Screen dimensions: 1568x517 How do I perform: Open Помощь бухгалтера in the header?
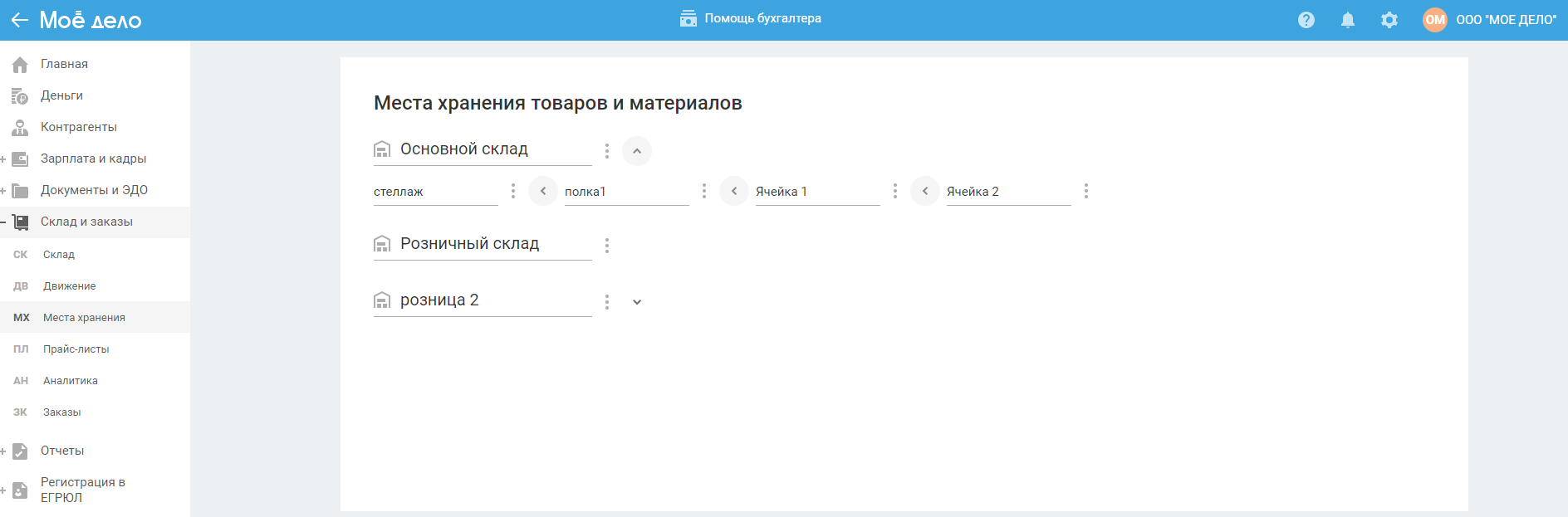click(x=751, y=18)
